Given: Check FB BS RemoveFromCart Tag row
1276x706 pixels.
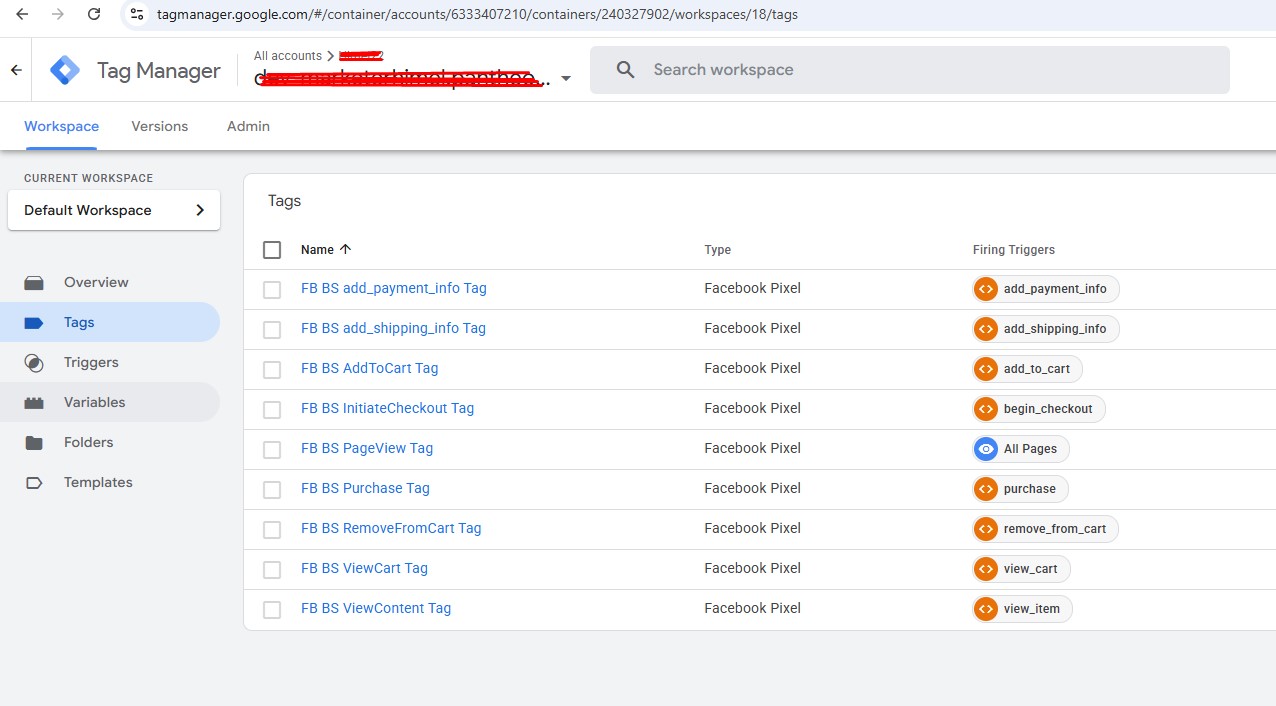Looking at the screenshot, I should click(272, 530).
